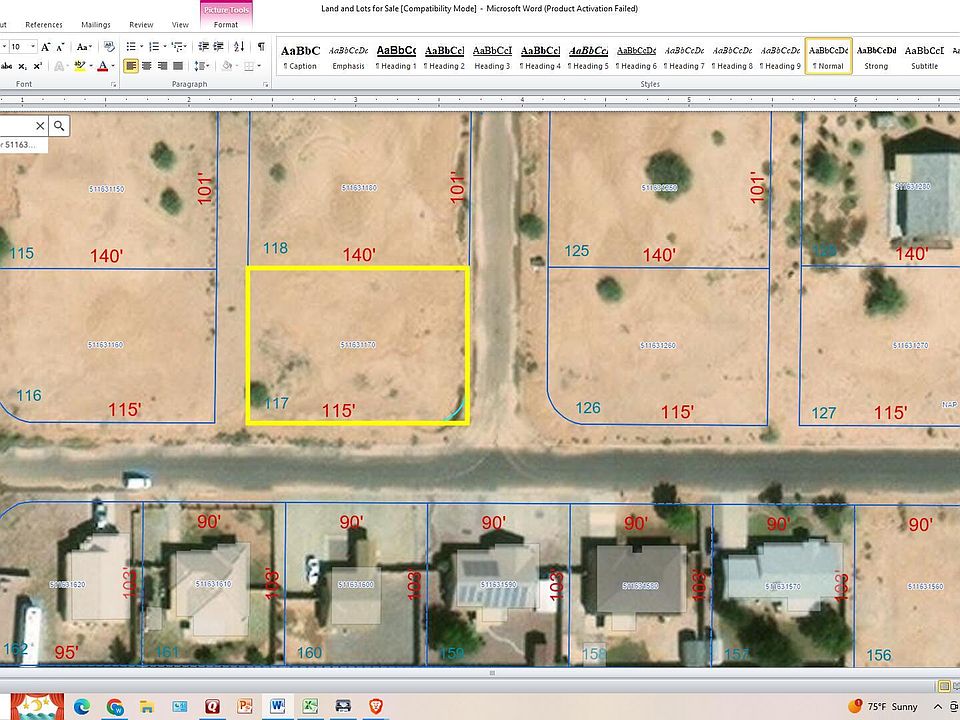Open Paragraph dialog launcher
Image resolution: width=960 pixels, height=720 pixels.
pyautogui.click(x=265, y=84)
